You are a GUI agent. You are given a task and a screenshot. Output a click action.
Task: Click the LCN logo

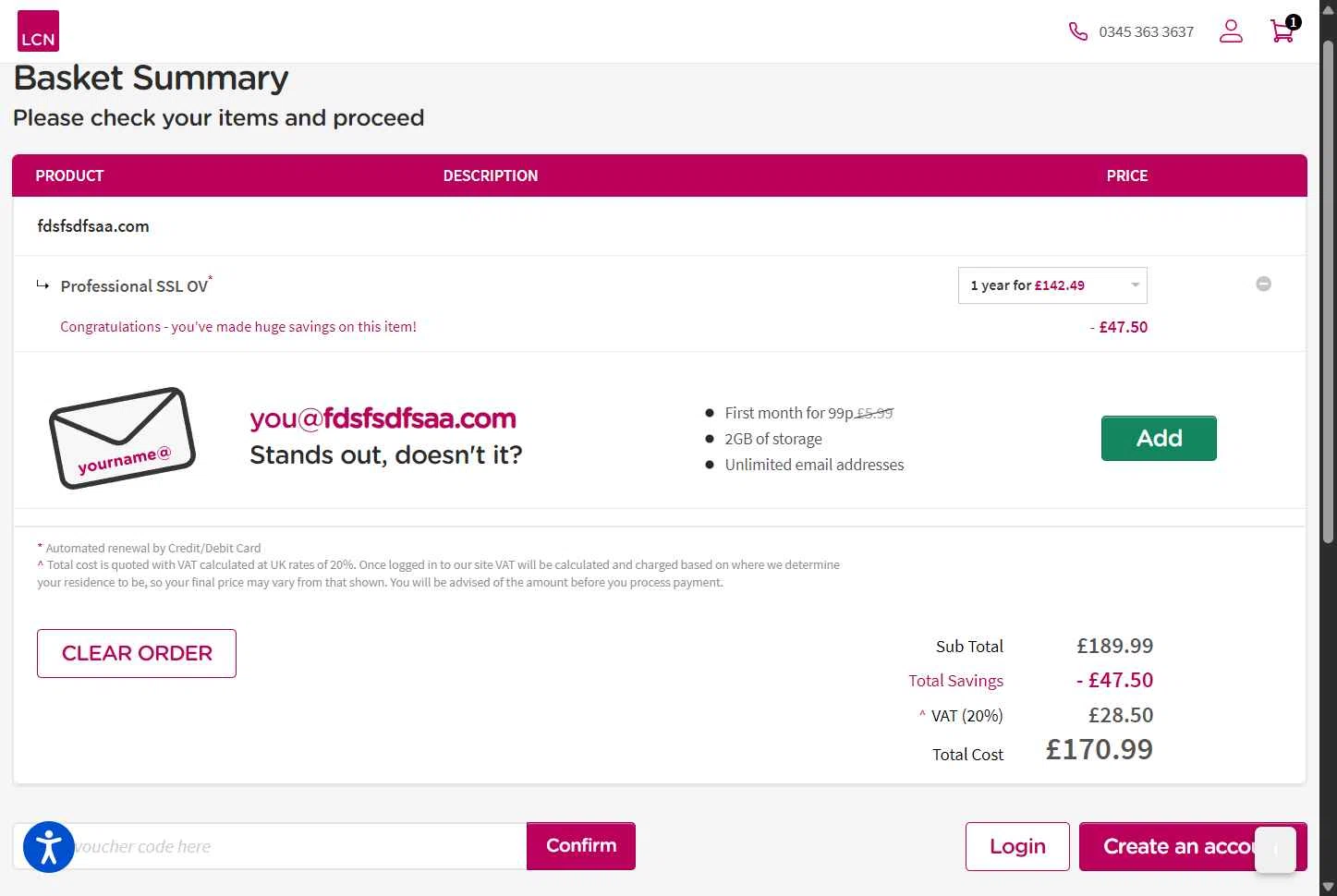point(38,31)
